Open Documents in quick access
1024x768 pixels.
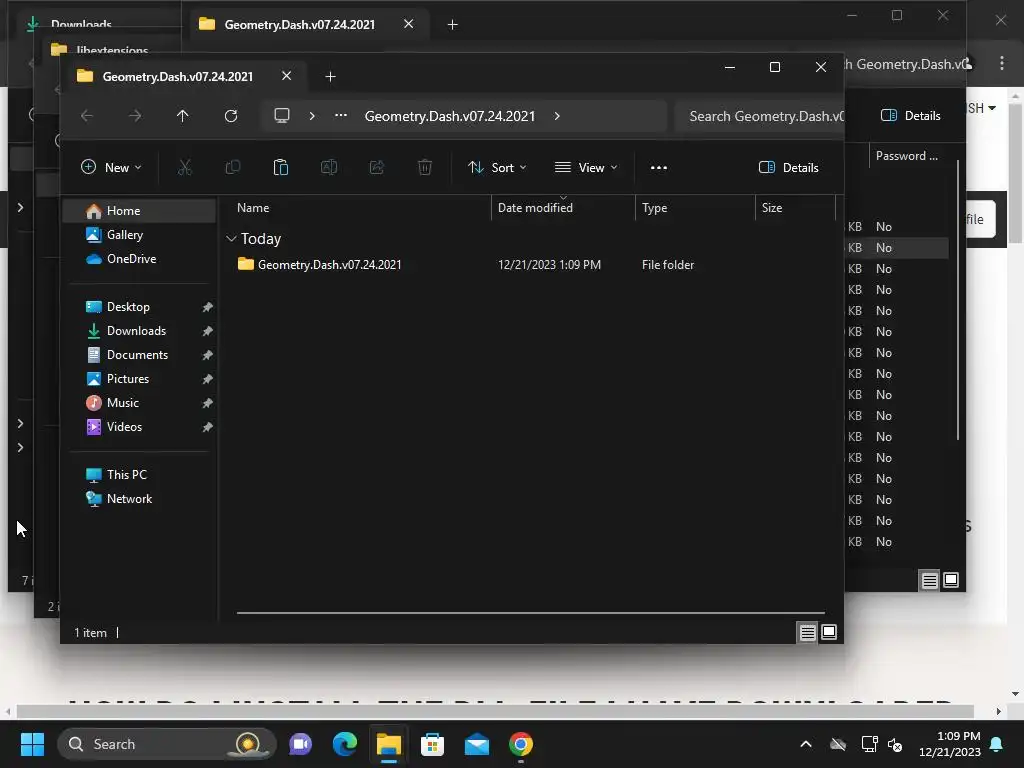[137, 355]
